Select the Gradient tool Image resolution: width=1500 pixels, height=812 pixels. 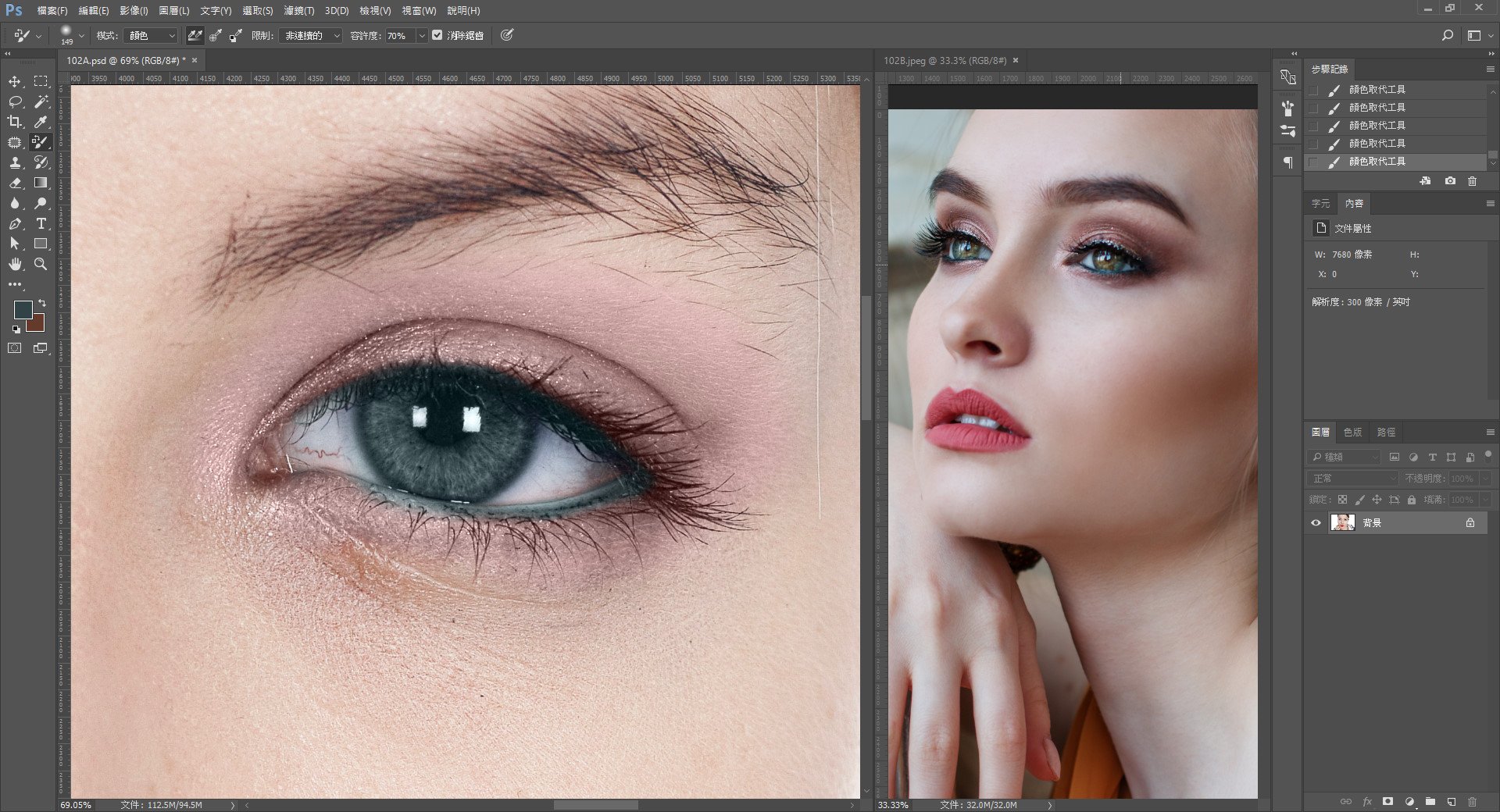click(41, 183)
